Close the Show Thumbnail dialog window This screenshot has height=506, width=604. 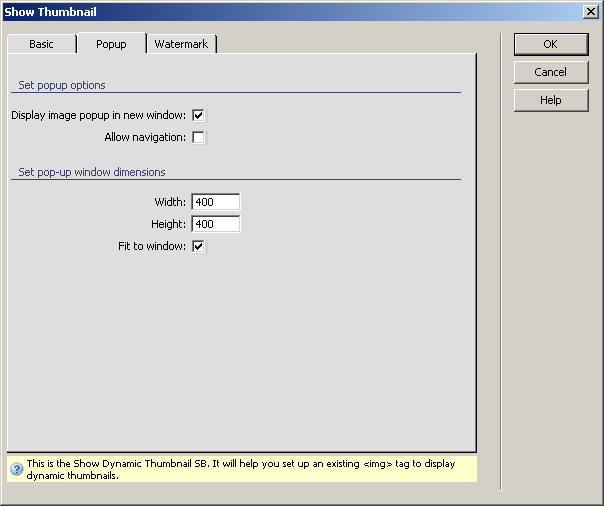point(591,11)
